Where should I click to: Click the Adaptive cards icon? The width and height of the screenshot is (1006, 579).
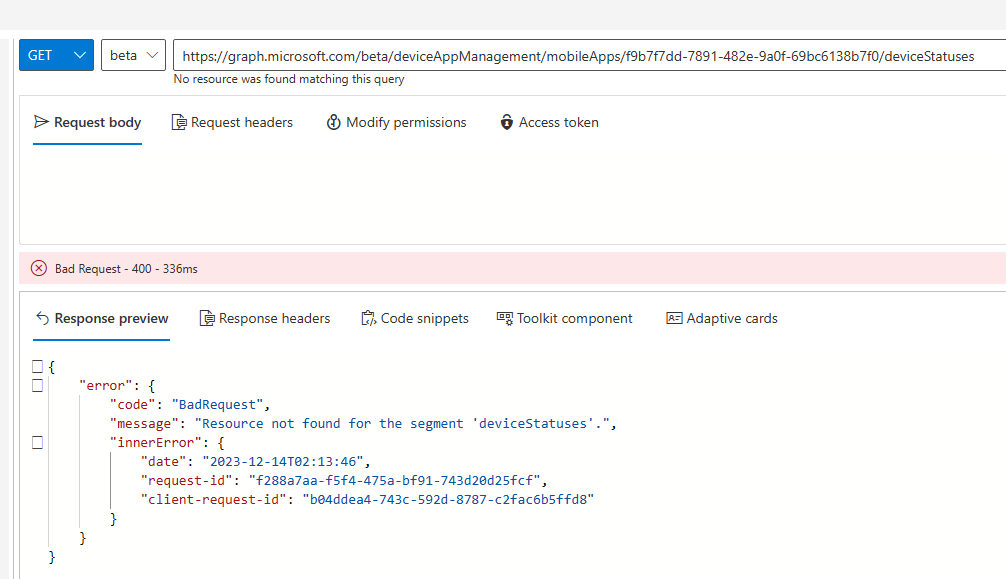click(x=674, y=318)
